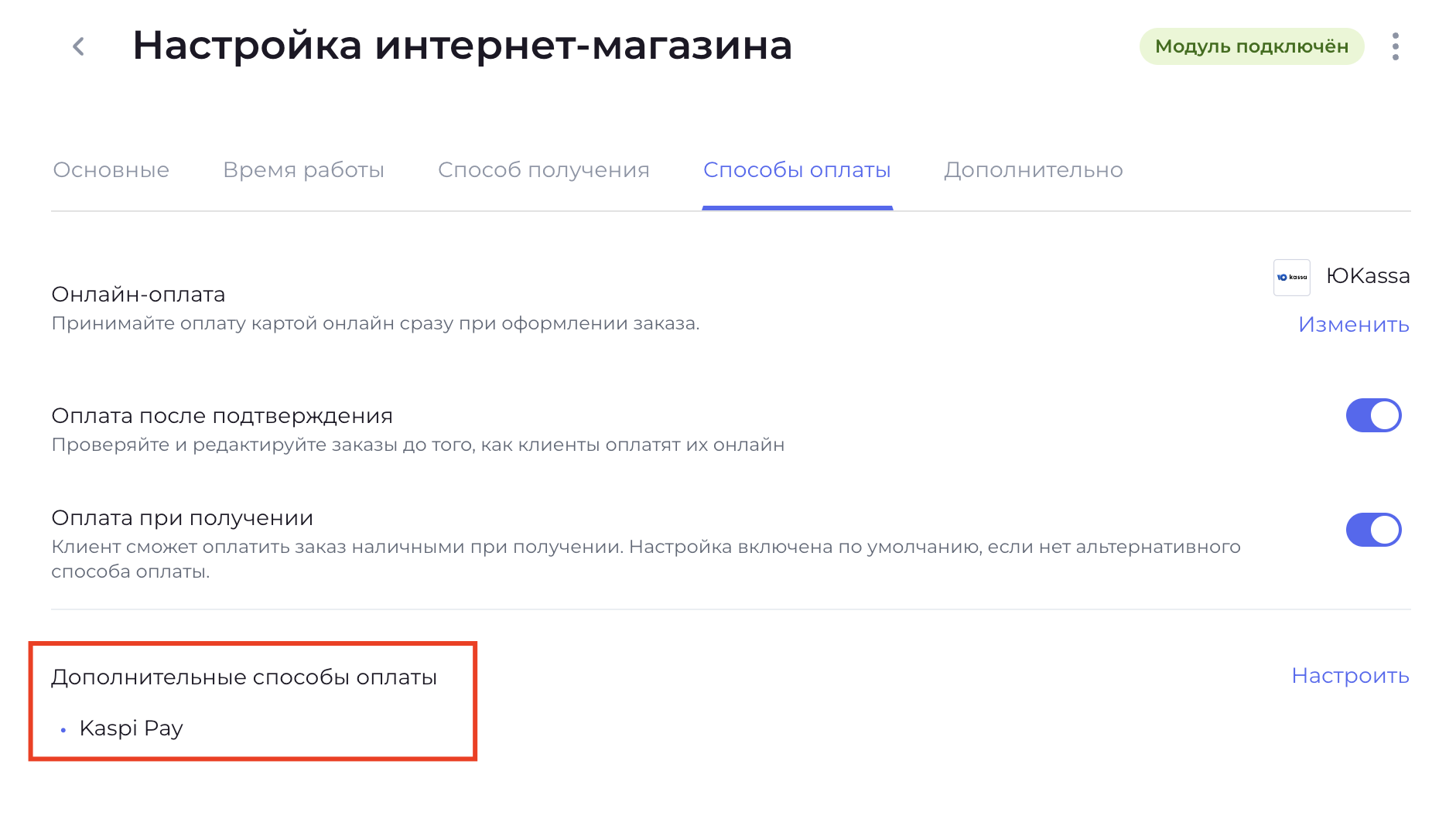The width and height of the screenshot is (1456, 829).
Task: Go back using the left arrow
Action: (78, 46)
